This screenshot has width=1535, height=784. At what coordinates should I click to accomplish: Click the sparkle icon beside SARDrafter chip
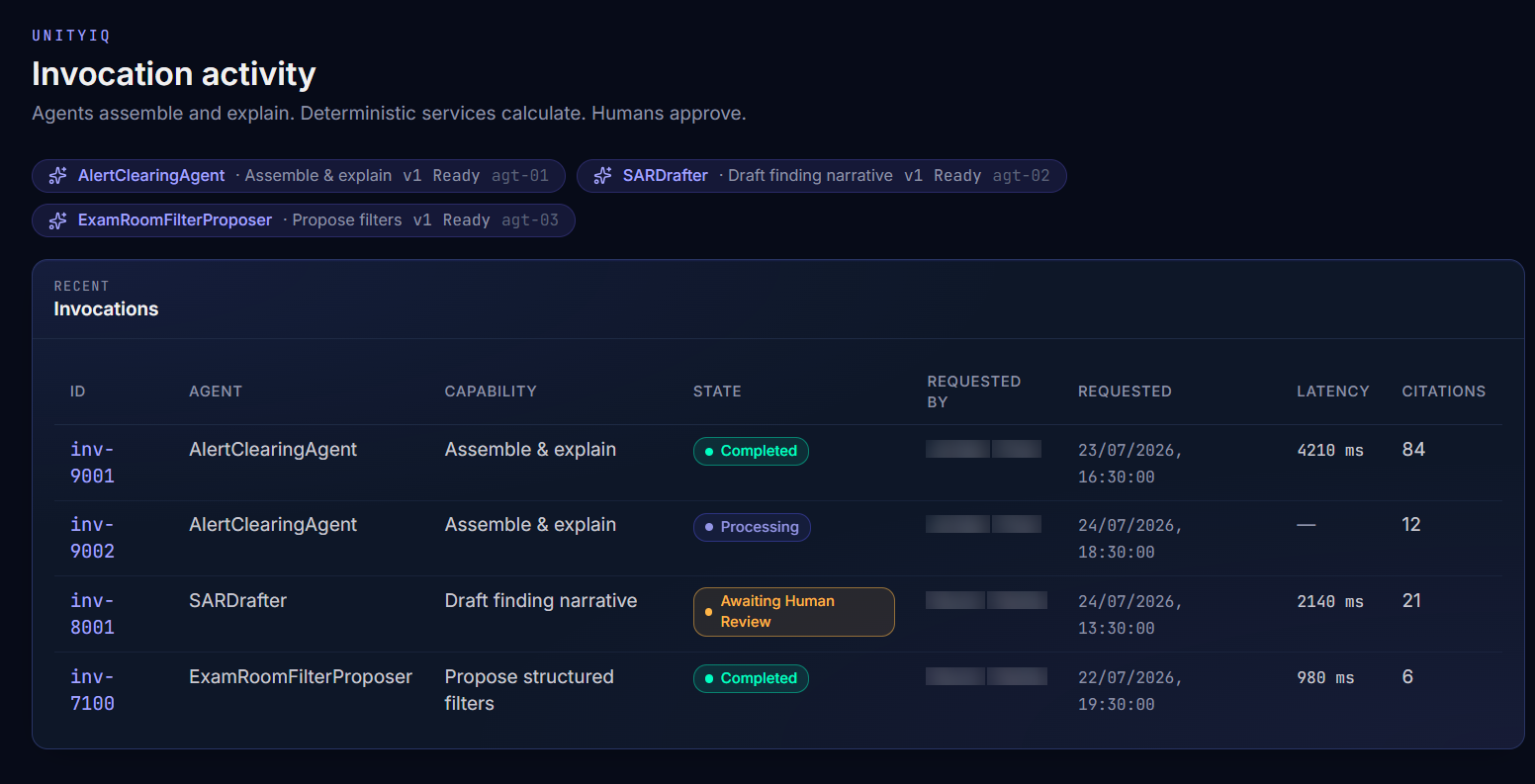[x=602, y=176]
